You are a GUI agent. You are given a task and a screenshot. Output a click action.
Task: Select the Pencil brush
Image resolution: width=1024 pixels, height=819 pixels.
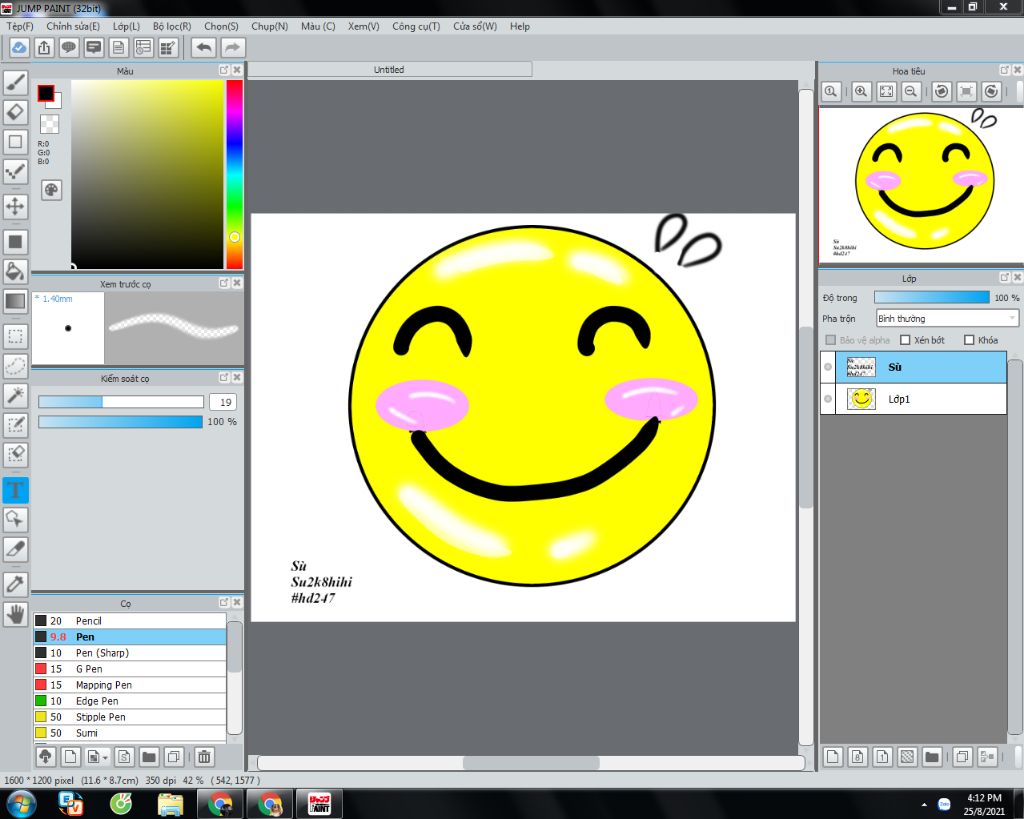coord(129,620)
